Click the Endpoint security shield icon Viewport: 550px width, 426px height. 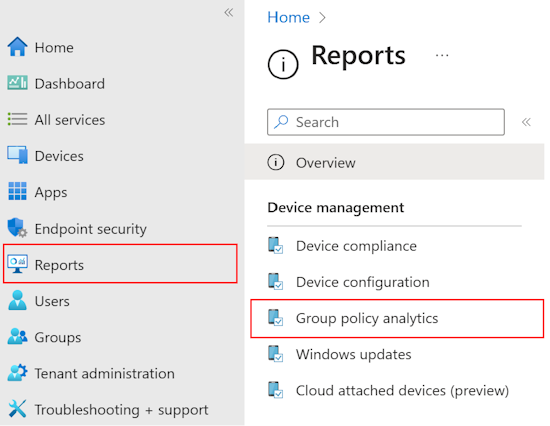(17, 228)
